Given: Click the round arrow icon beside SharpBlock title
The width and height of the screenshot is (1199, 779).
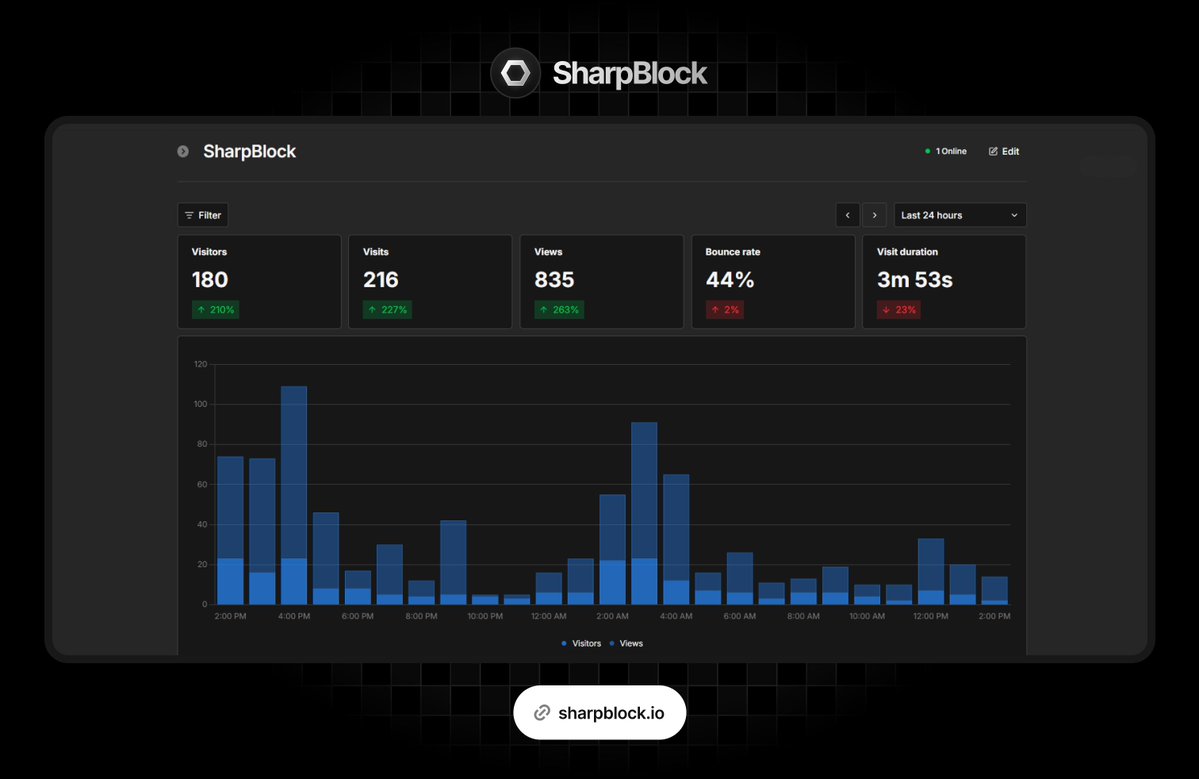Looking at the screenshot, I should 183,151.
